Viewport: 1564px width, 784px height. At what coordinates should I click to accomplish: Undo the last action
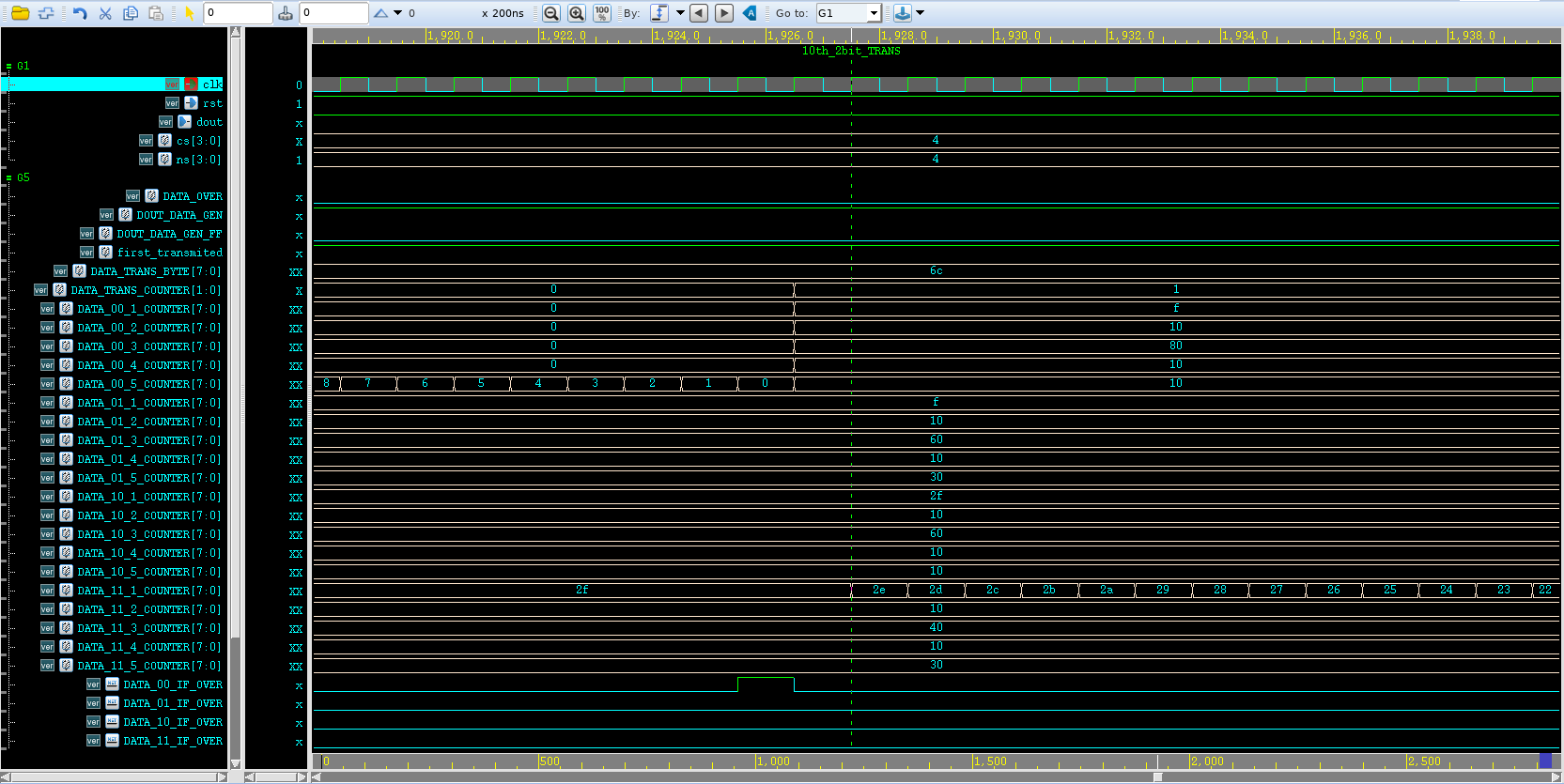80,13
